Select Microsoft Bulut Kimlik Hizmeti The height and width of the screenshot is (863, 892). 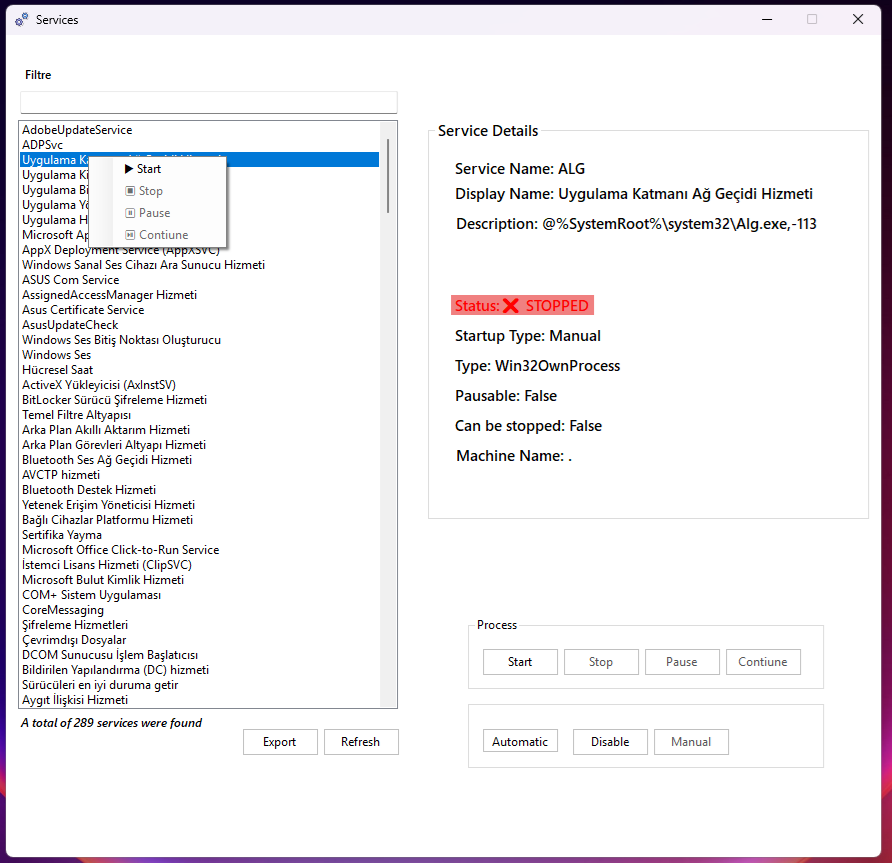click(x=200, y=580)
